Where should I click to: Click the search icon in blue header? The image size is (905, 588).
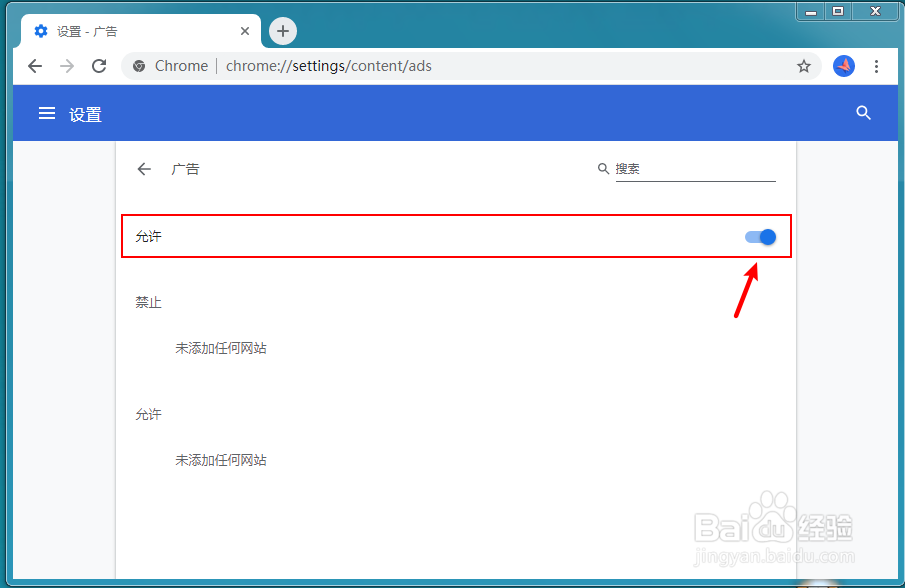(863, 113)
